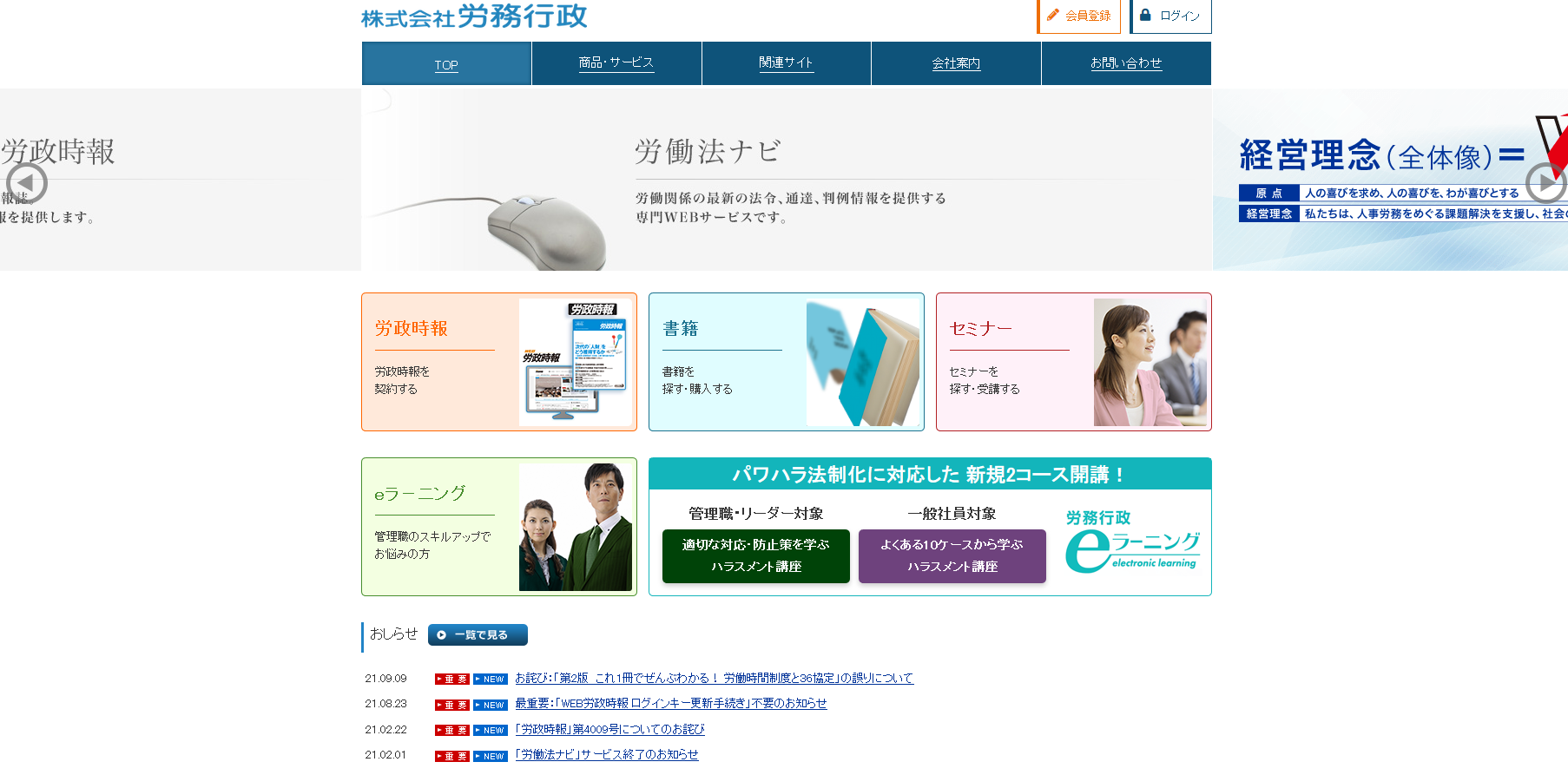The height and width of the screenshot is (775, 1568).
Task: Click the pencil icon for member registration
Action: (x=1053, y=15)
